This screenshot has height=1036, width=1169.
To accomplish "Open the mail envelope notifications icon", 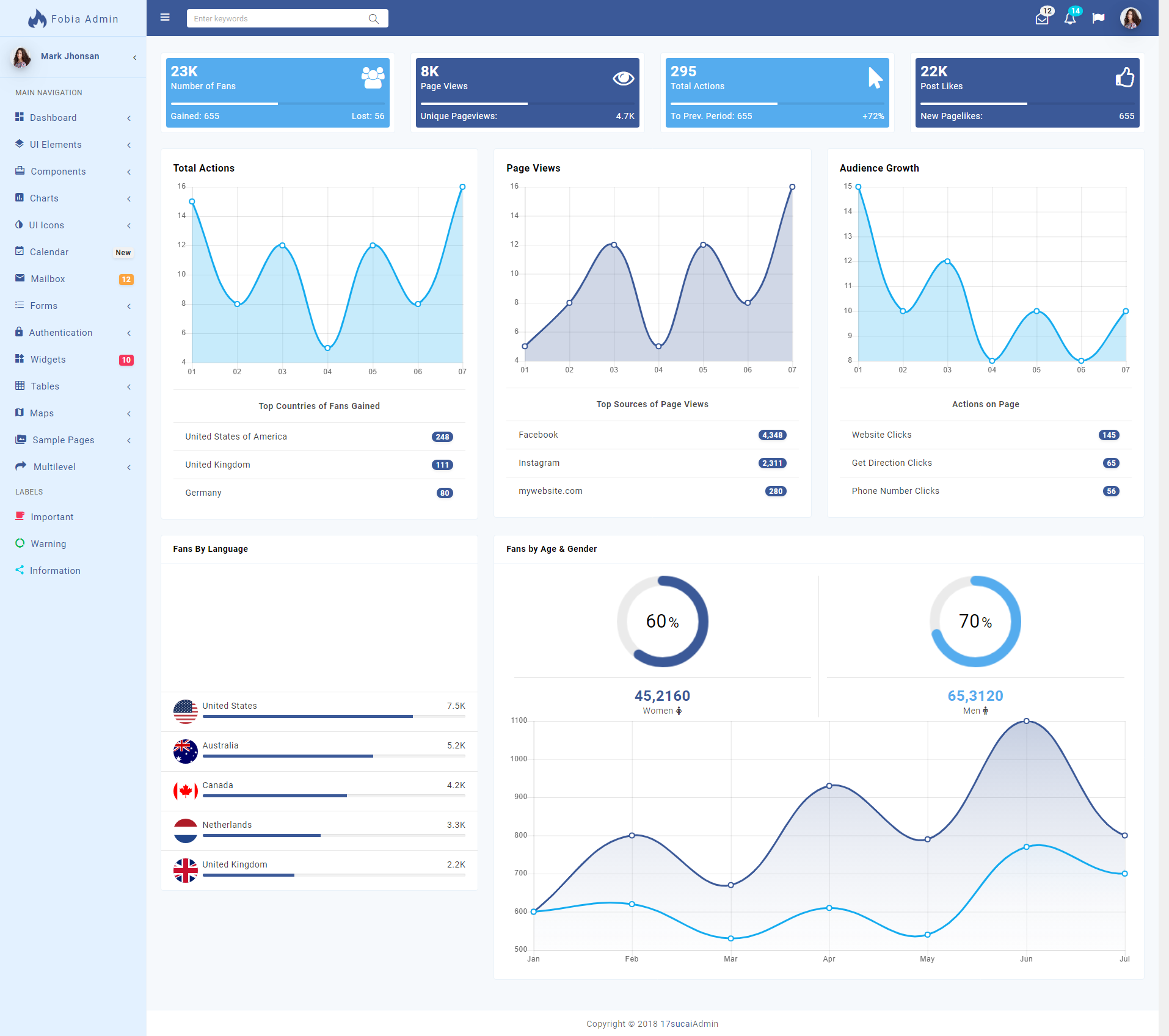I will coord(1042,18).
